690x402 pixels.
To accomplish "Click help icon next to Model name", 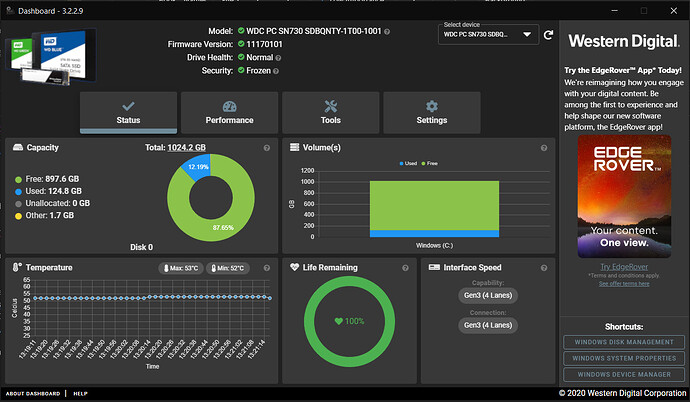I will pyautogui.click(x=387, y=32).
